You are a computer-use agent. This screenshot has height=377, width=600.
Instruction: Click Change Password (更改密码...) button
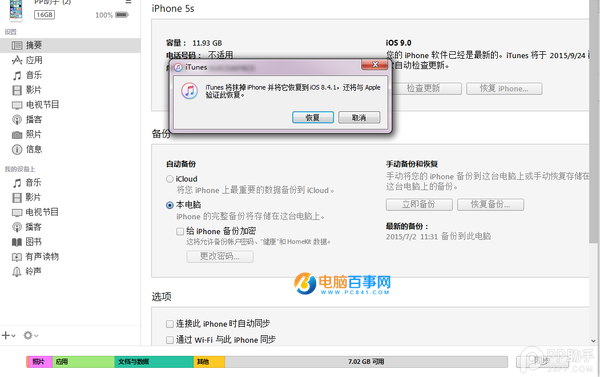point(220,256)
